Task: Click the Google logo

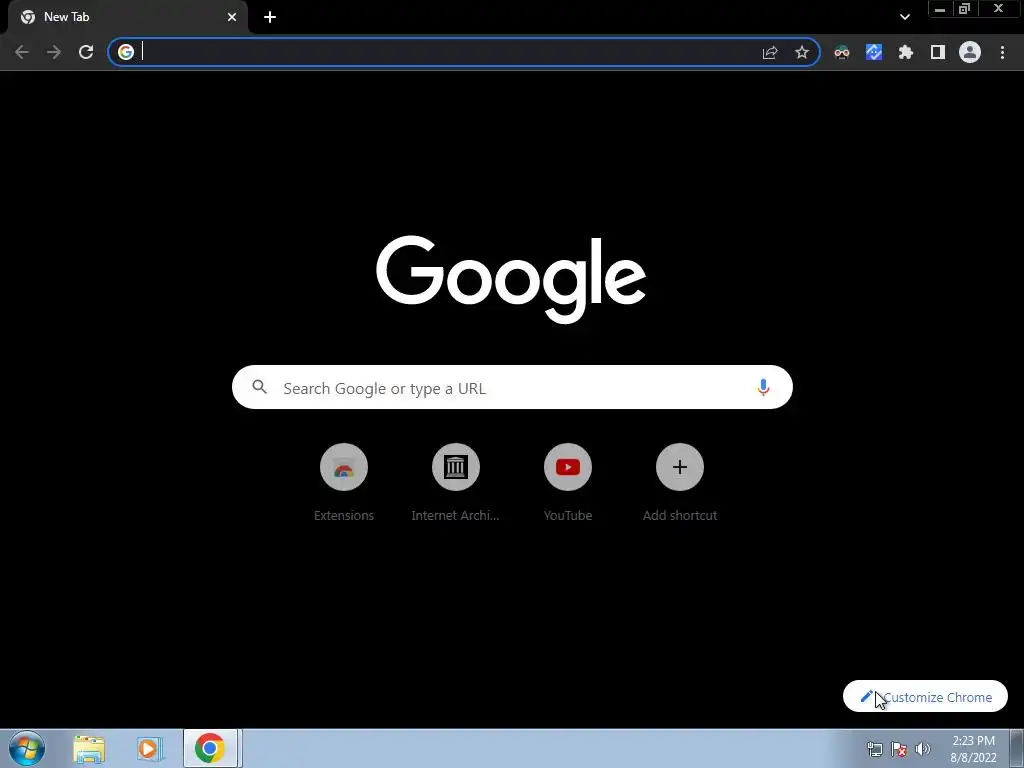Action: point(511,280)
